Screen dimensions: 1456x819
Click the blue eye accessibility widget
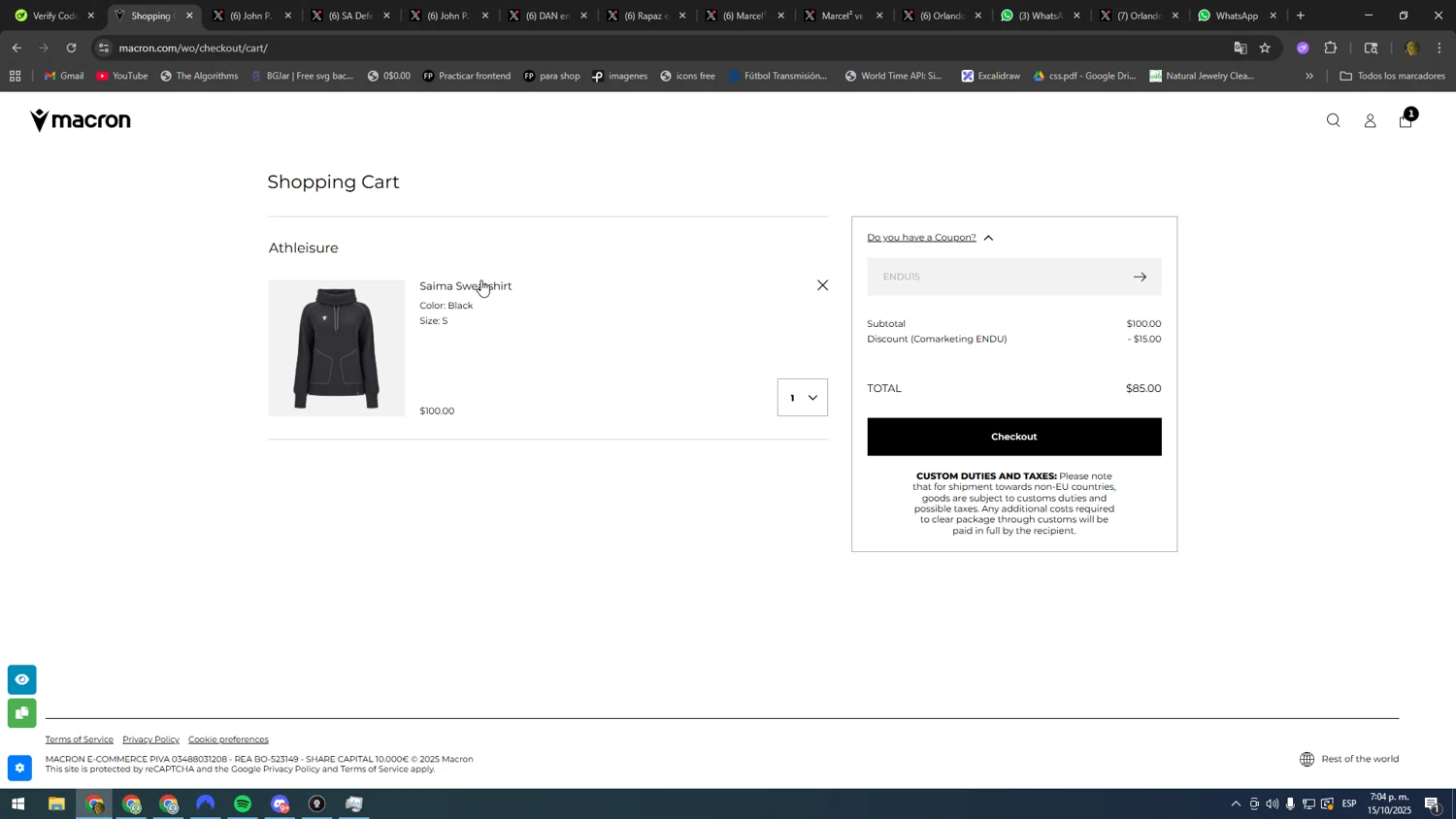(21, 679)
